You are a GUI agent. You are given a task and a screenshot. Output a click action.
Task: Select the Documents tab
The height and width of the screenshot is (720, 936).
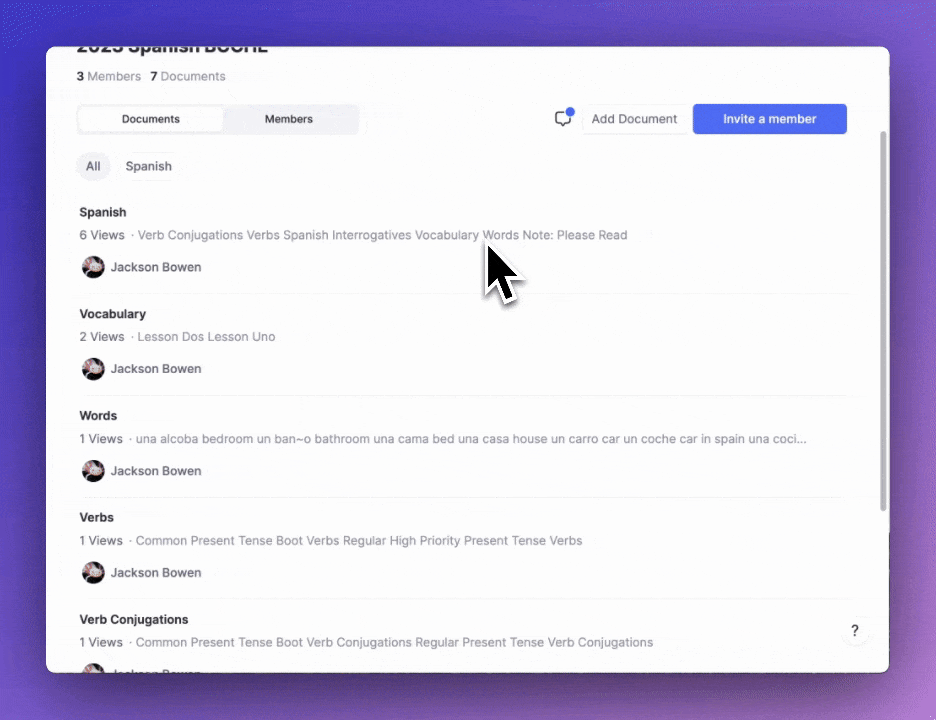[151, 119]
